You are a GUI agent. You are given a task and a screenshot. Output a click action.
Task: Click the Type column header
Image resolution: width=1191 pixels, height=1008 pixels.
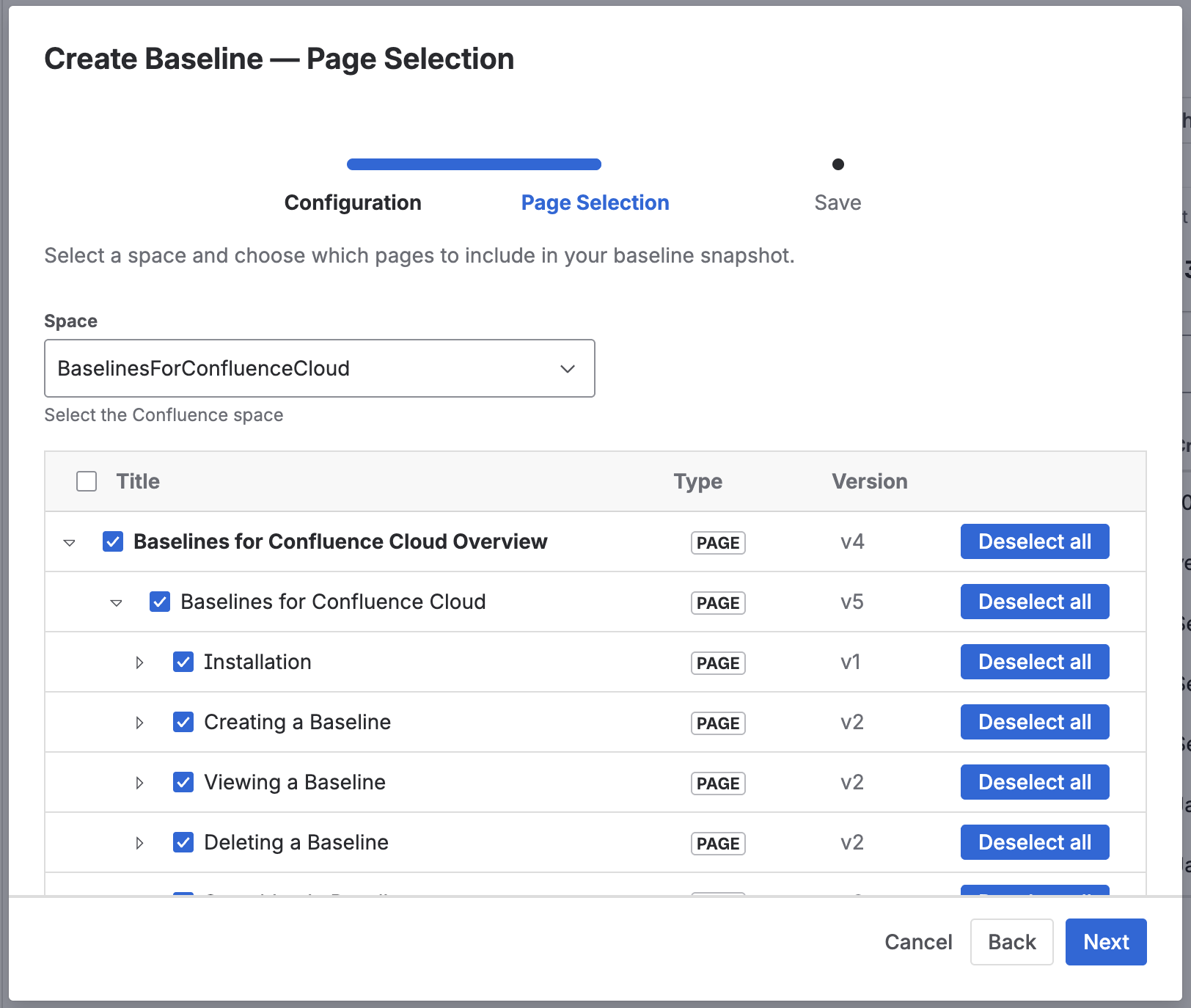point(698,481)
